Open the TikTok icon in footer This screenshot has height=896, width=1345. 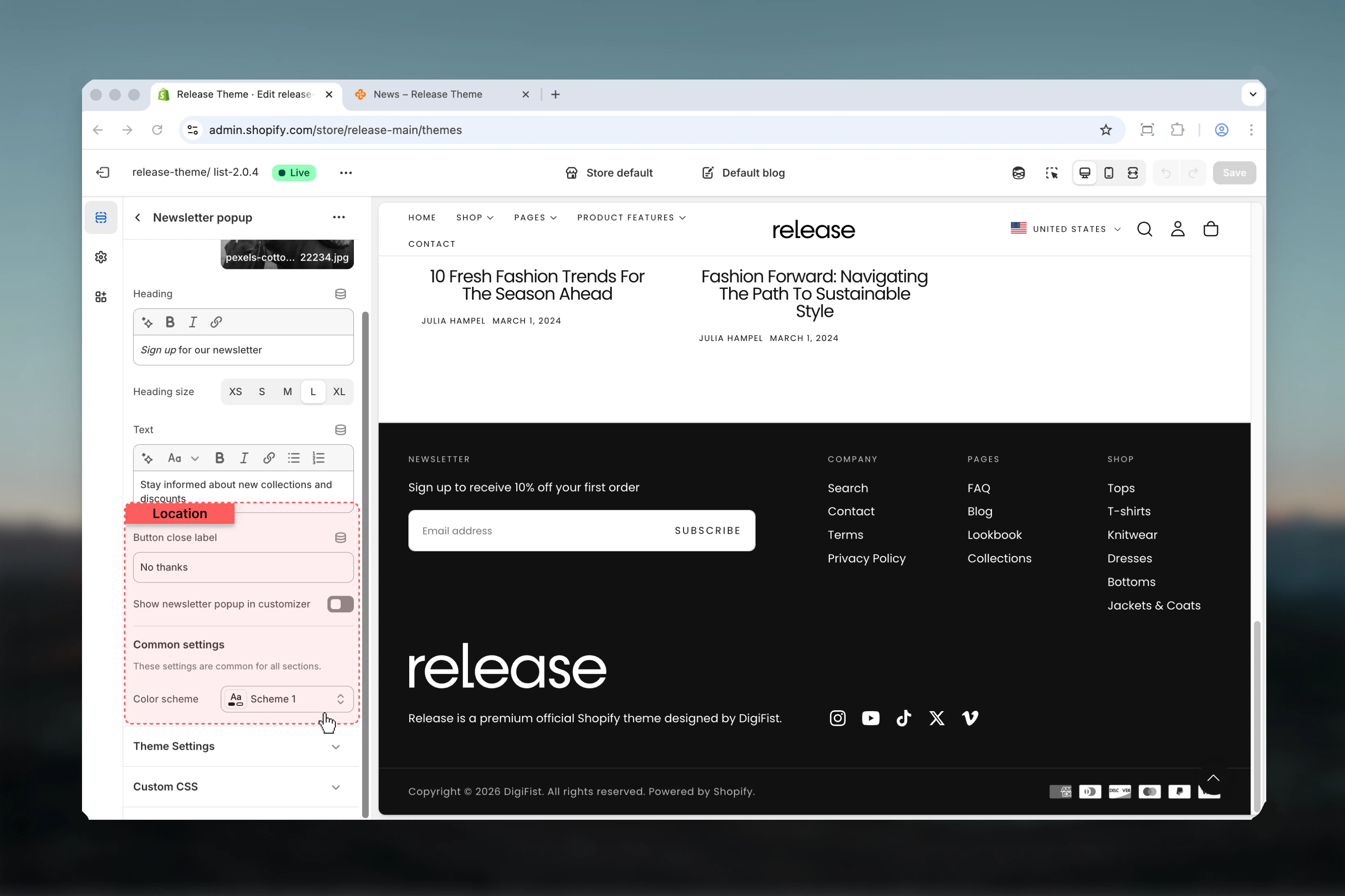(x=904, y=718)
